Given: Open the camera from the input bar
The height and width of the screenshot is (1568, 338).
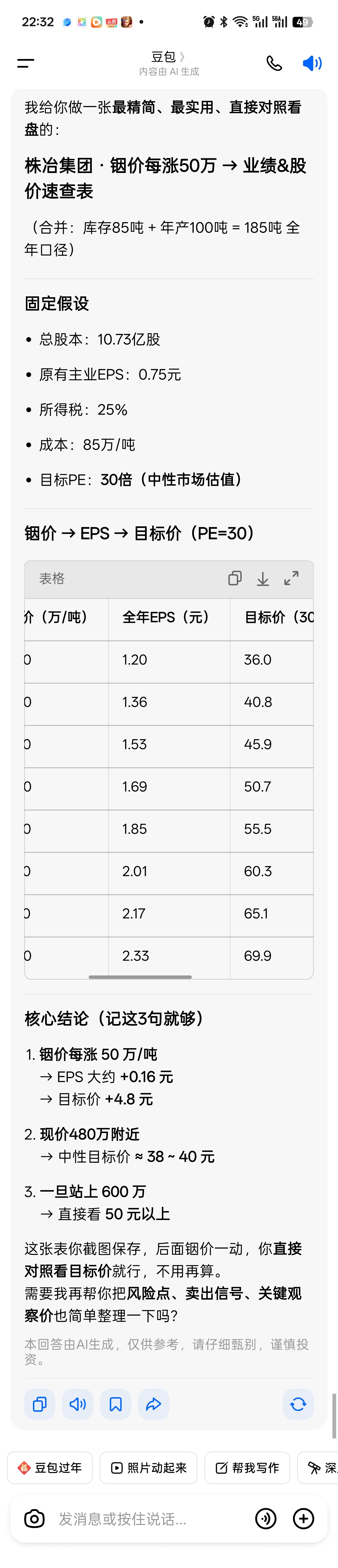Looking at the screenshot, I should [34, 1519].
